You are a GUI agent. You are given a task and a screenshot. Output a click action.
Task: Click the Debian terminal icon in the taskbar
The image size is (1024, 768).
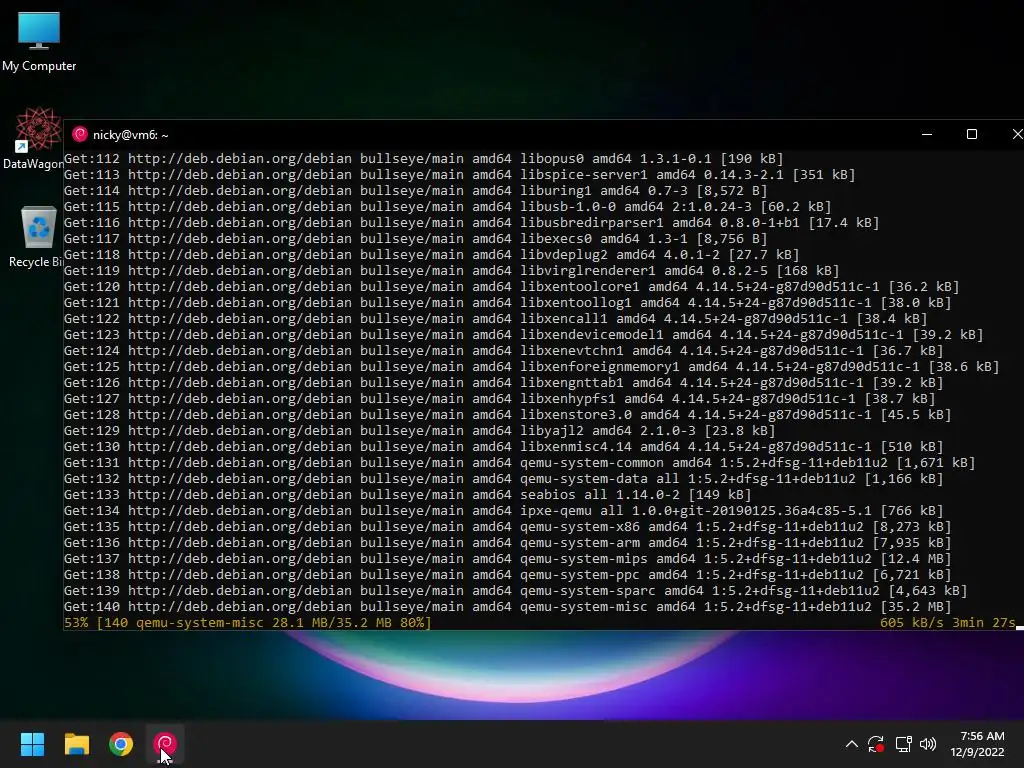[x=165, y=744]
